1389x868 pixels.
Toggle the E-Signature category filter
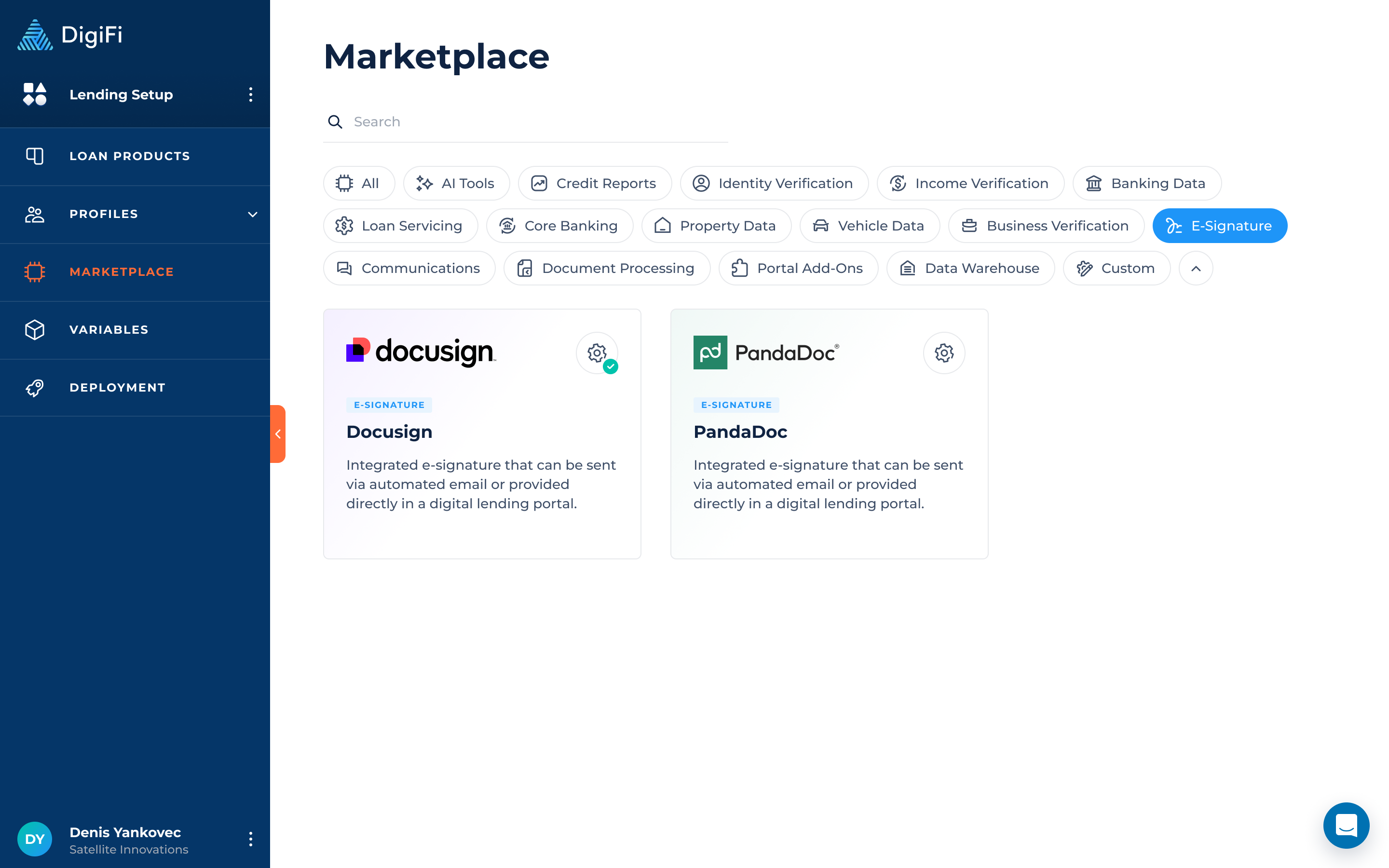tap(1219, 226)
